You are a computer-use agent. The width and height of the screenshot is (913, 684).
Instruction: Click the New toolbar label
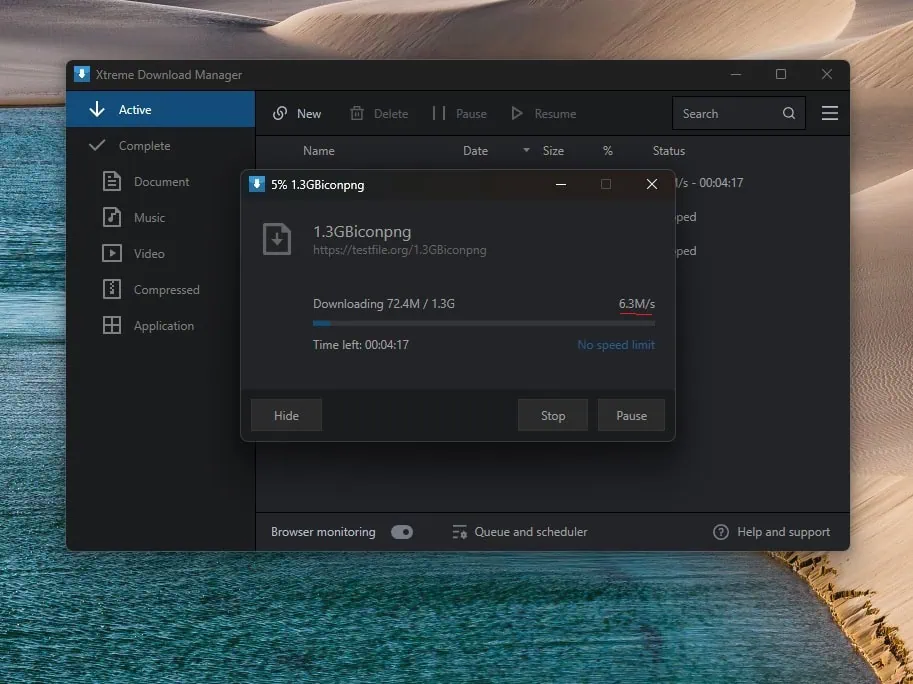[309, 114]
